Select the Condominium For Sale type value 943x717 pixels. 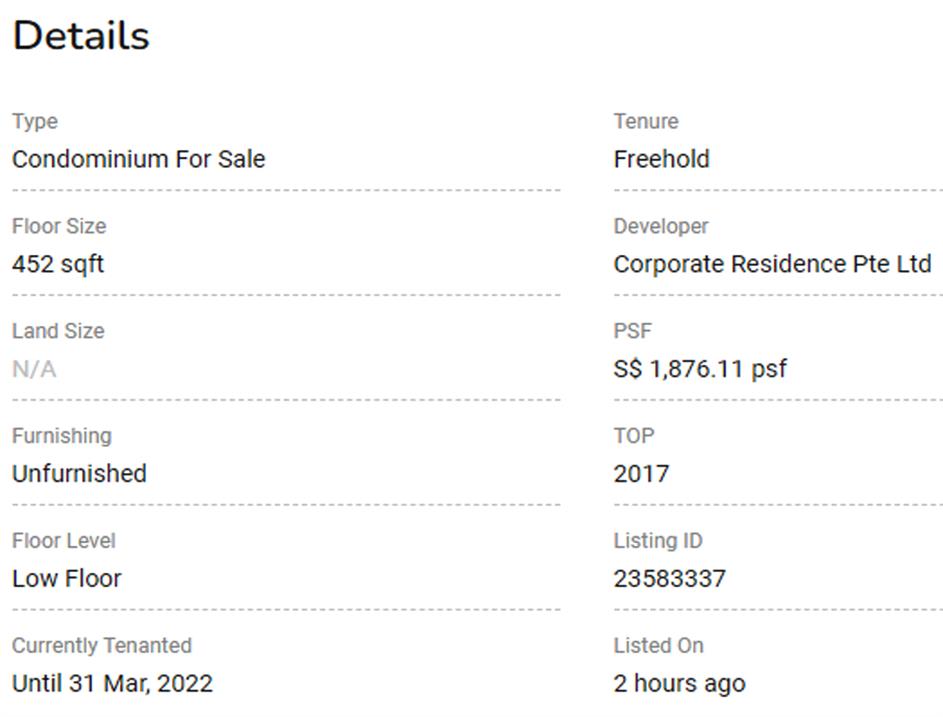pyautogui.click(x=138, y=159)
